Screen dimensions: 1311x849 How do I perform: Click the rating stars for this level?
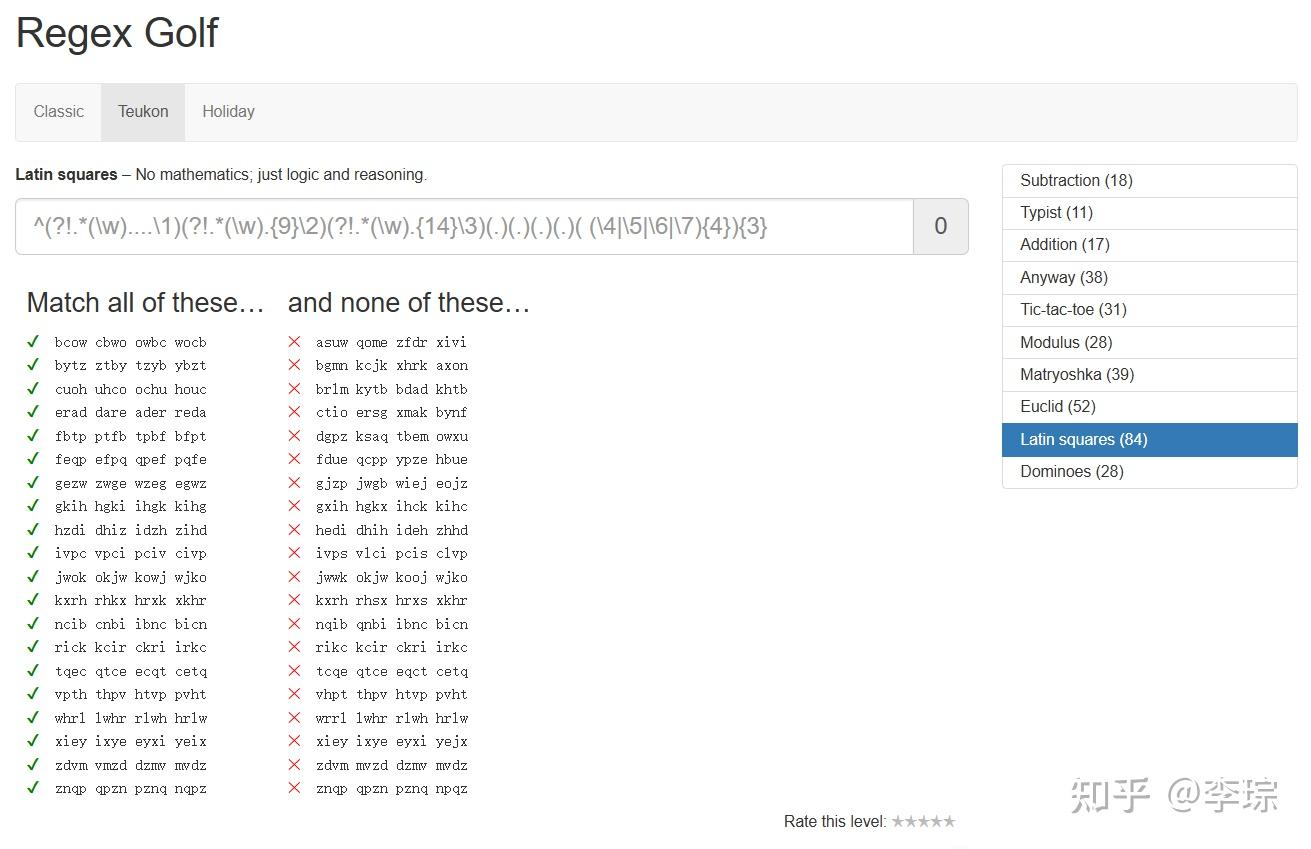(923, 822)
